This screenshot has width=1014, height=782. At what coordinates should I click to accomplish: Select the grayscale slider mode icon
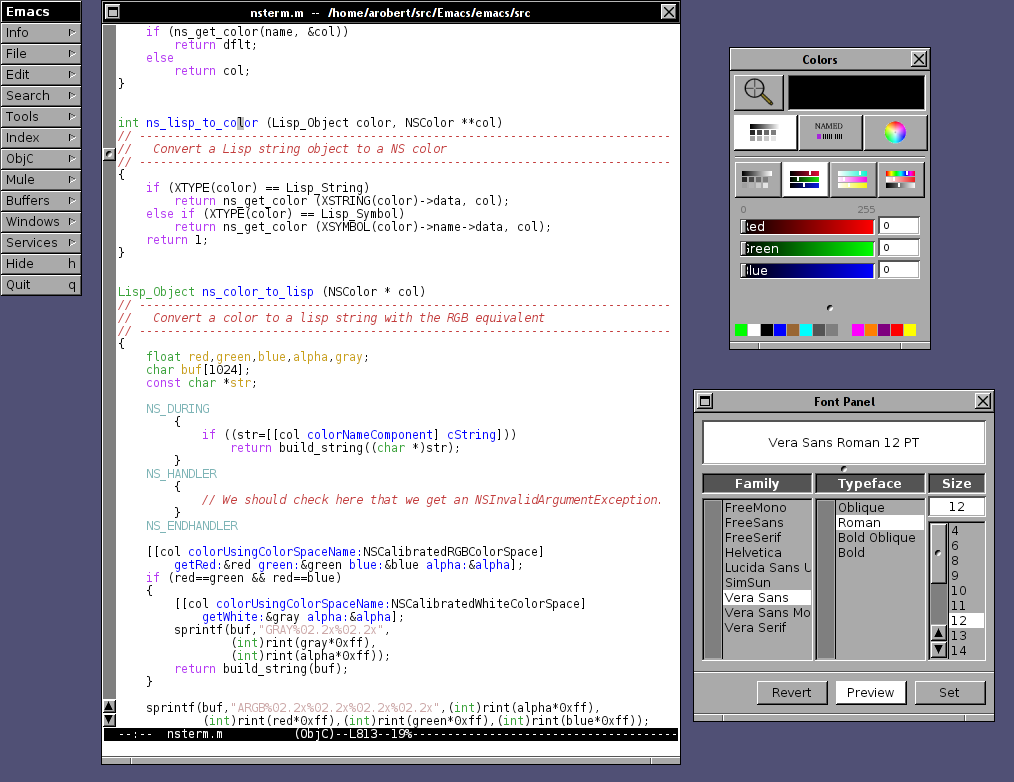point(758,180)
